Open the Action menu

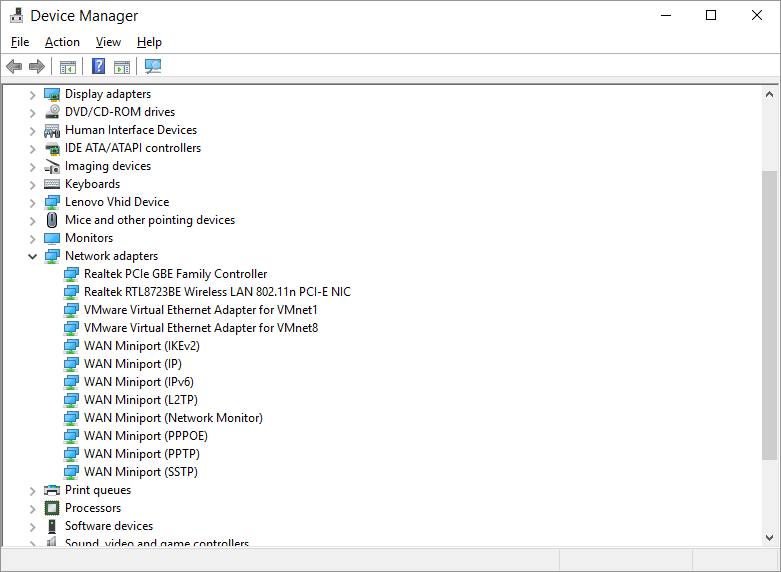(x=62, y=42)
